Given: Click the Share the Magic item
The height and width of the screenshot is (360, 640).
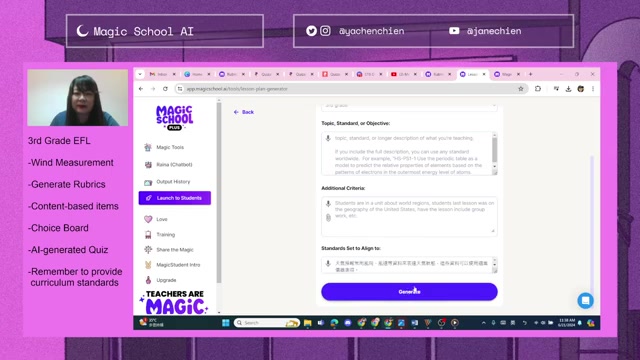Looking at the screenshot, I should [x=175, y=250].
